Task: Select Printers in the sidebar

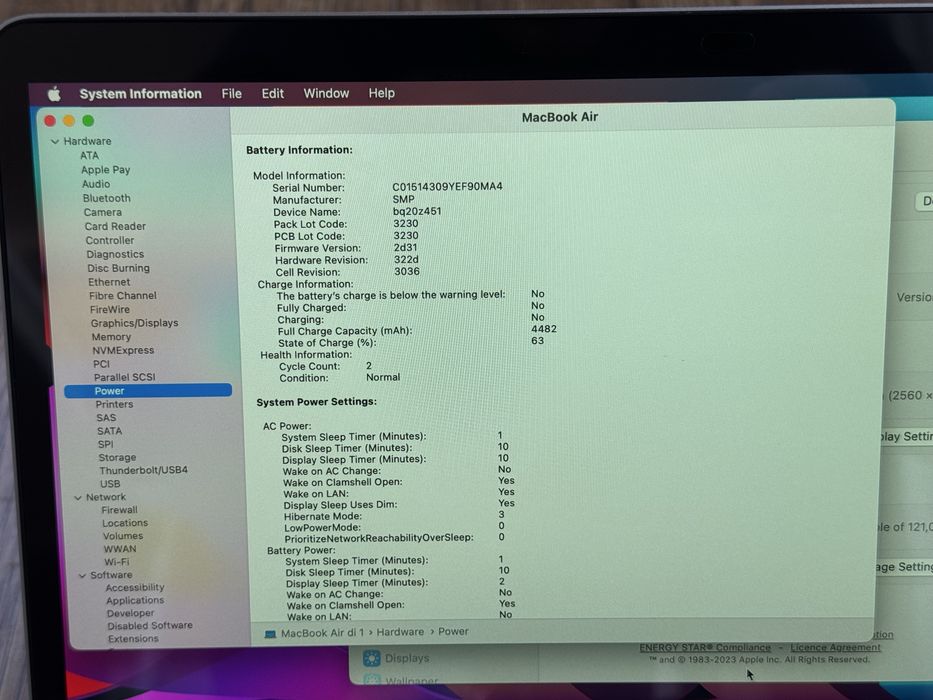Action: [114, 404]
